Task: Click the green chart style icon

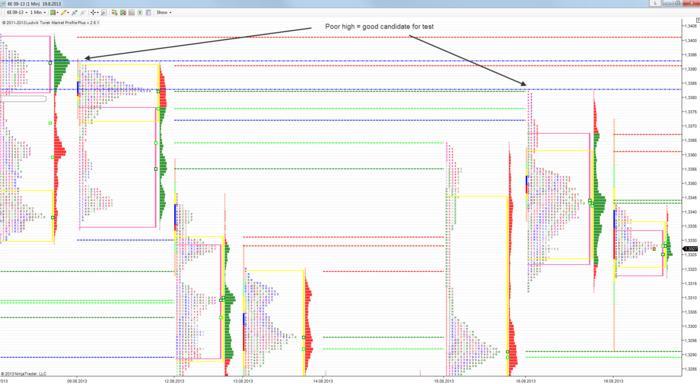Action: click(53, 13)
